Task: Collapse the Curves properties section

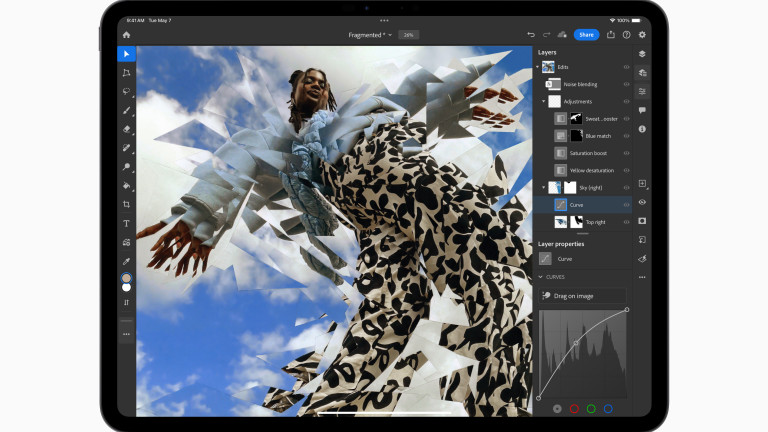Action: click(x=541, y=277)
